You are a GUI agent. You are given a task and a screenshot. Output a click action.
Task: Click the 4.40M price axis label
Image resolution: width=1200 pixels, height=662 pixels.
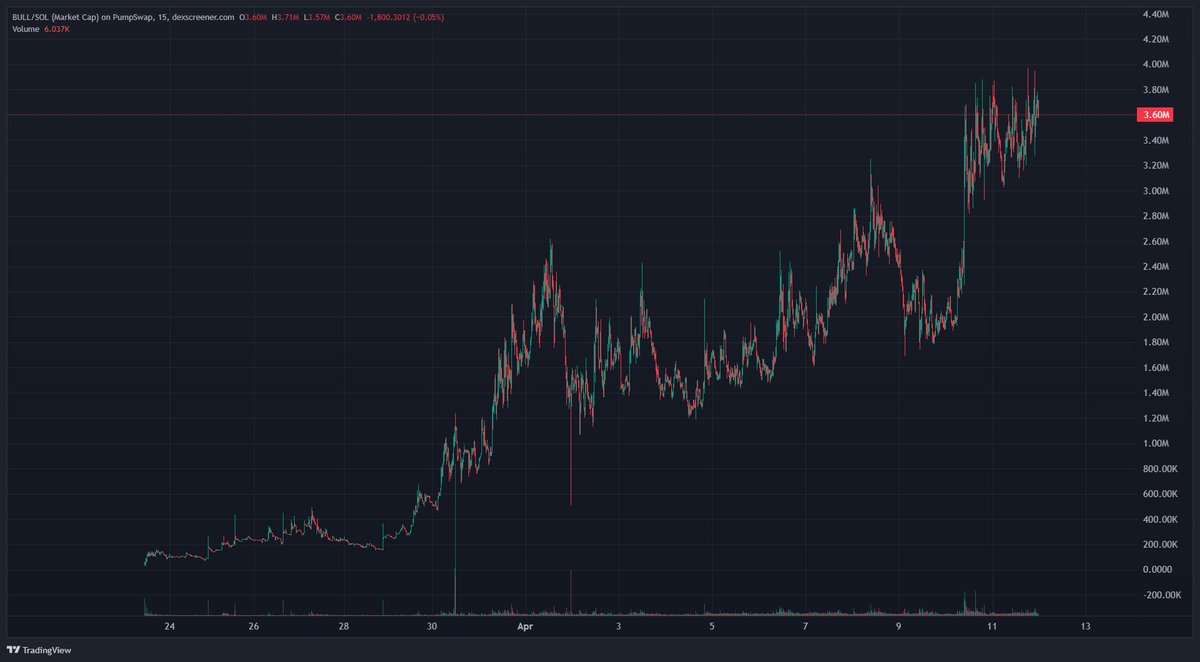coord(1155,14)
